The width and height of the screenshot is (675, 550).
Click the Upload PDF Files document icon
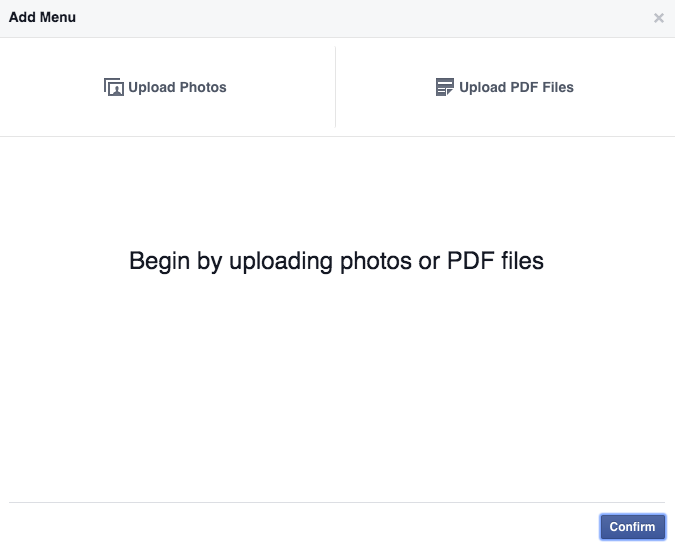(445, 87)
